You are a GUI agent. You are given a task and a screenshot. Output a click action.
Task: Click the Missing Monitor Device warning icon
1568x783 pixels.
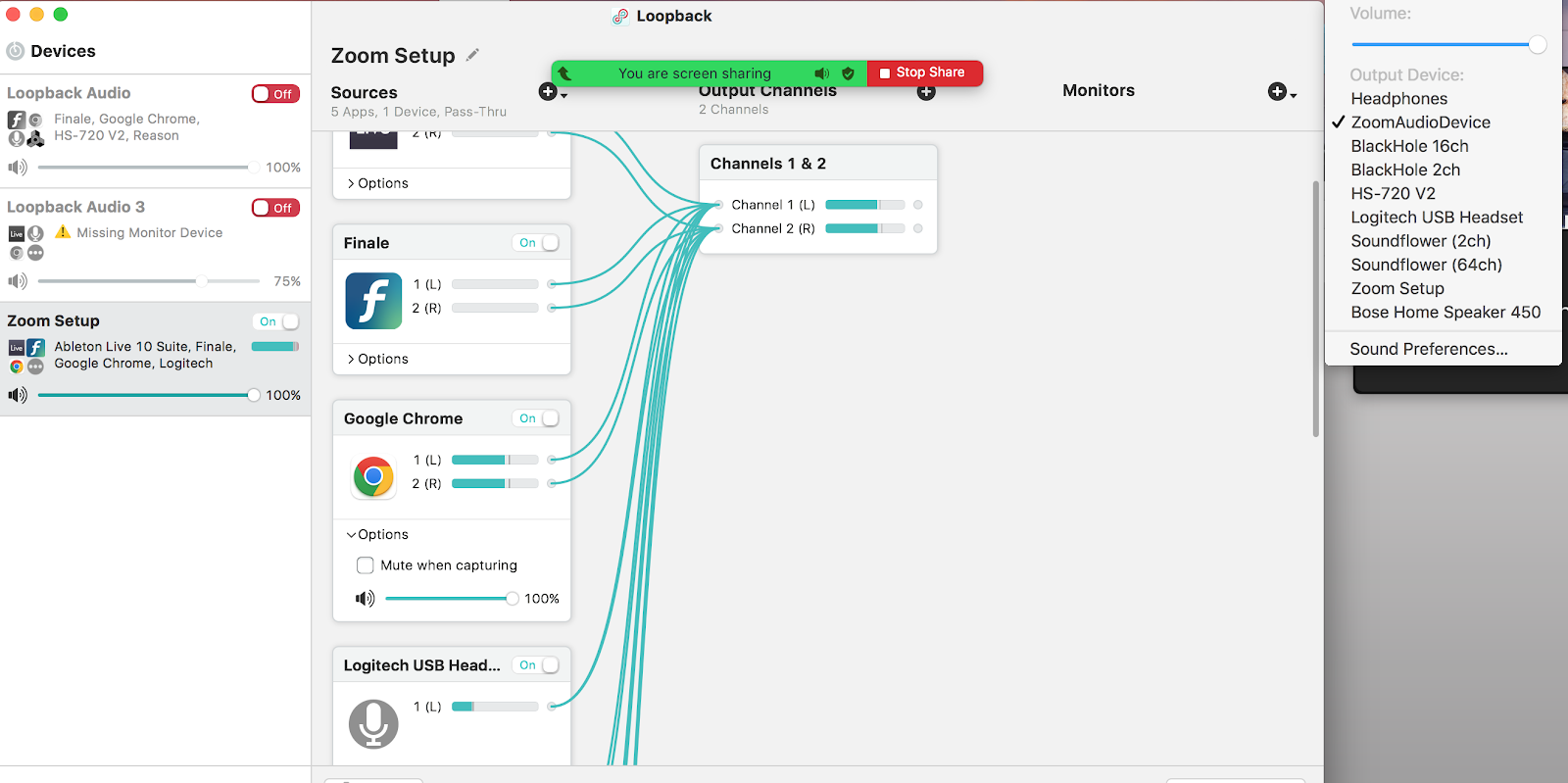tap(63, 232)
